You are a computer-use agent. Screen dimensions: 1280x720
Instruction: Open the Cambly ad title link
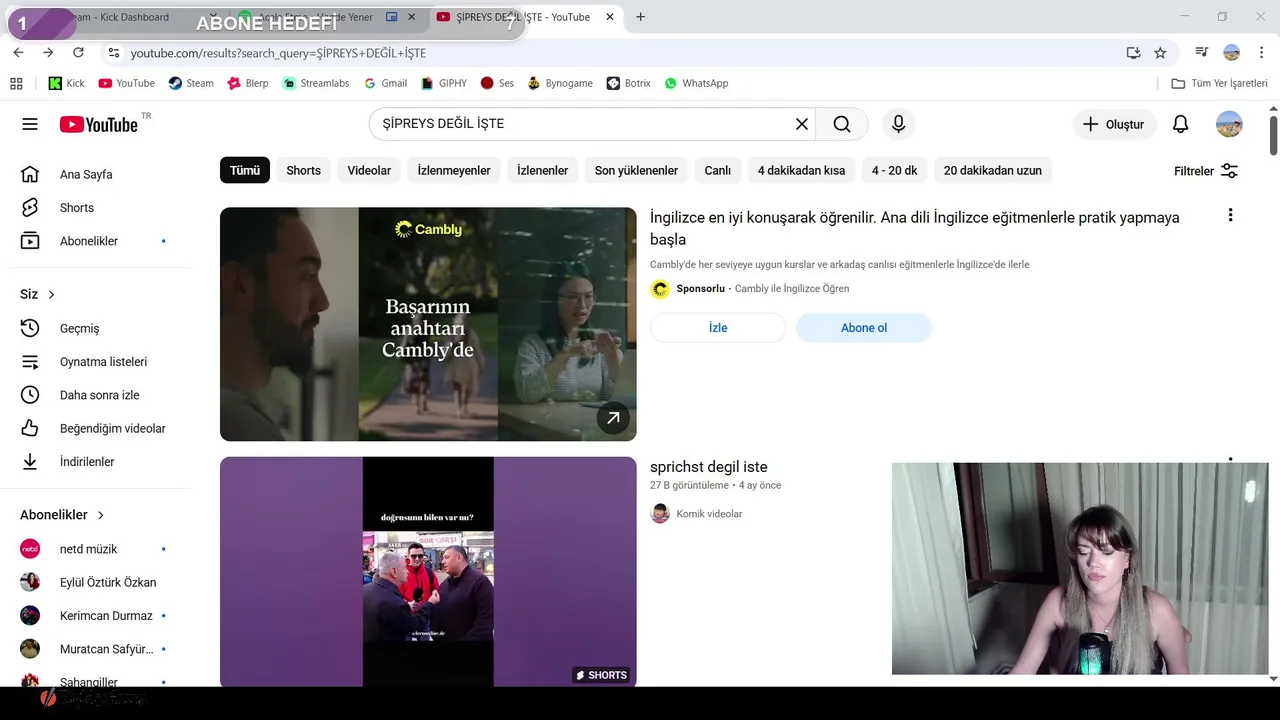coord(914,228)
